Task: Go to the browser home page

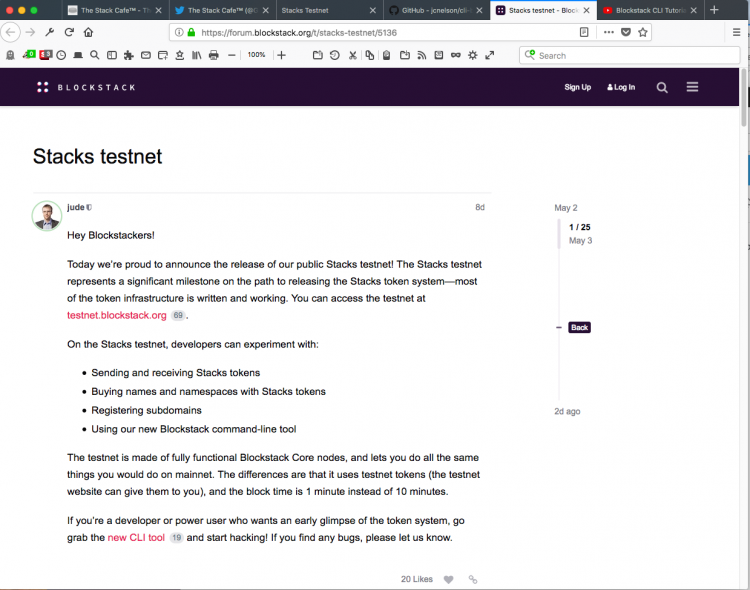Action: click(88, 33)
